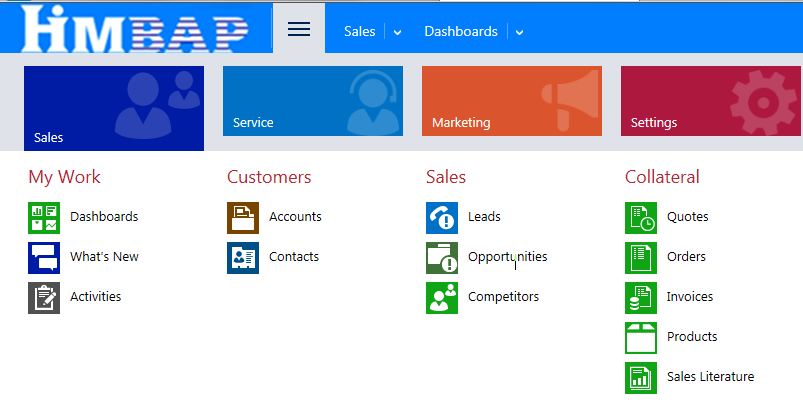Expand the Sales dropdown arrow in top bar
This screenshot has height=403, width=803.
398,32
